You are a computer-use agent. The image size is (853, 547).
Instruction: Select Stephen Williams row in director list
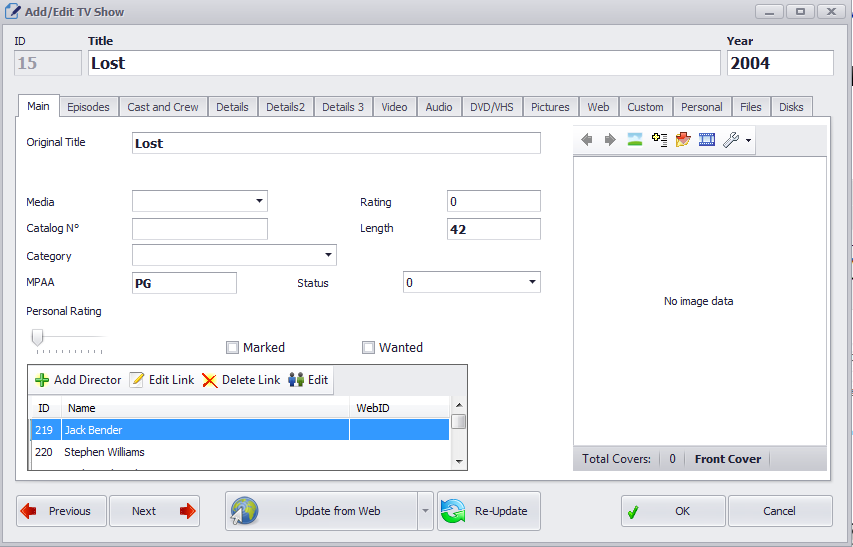104,452
